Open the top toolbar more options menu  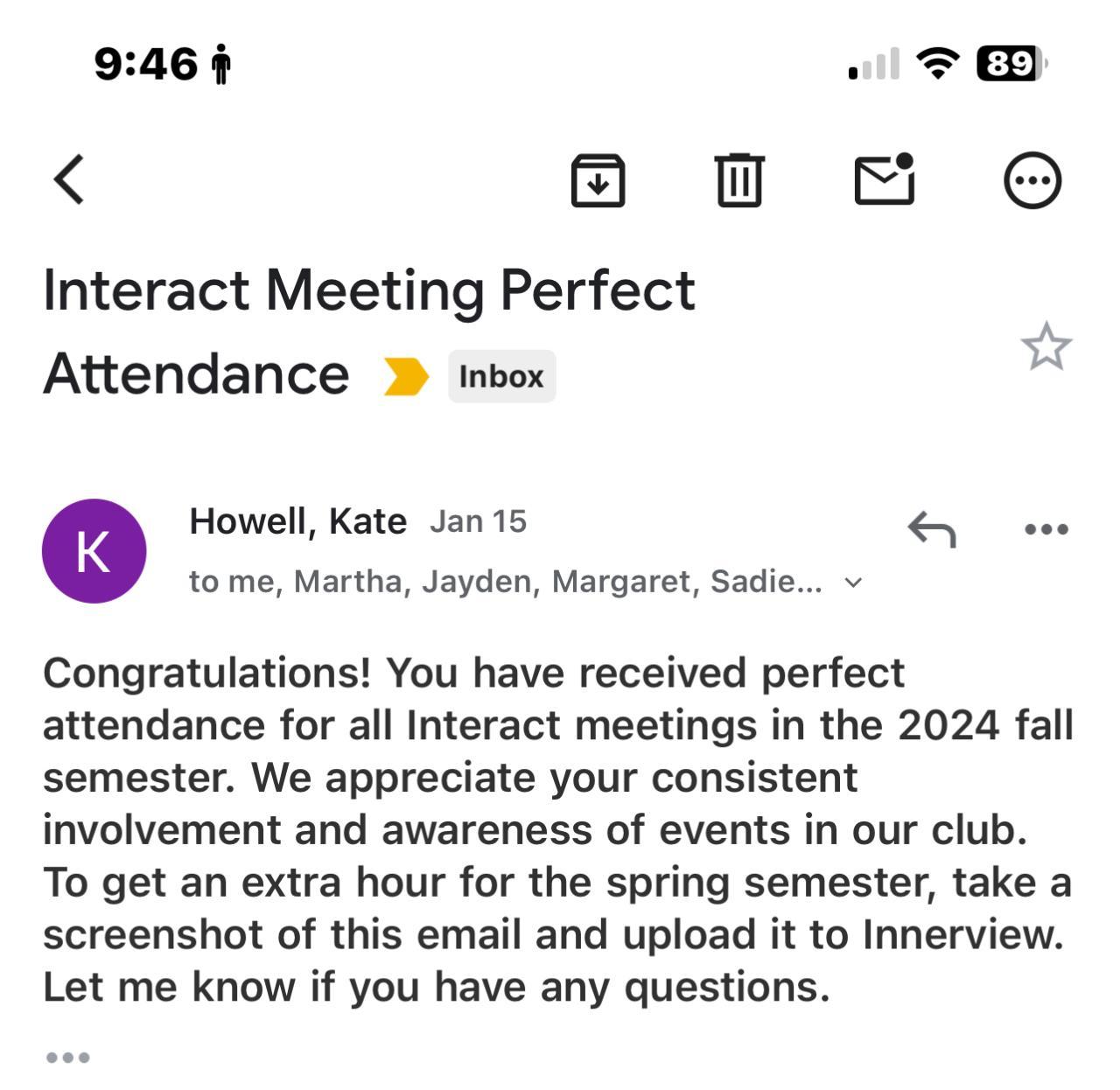1032,180
